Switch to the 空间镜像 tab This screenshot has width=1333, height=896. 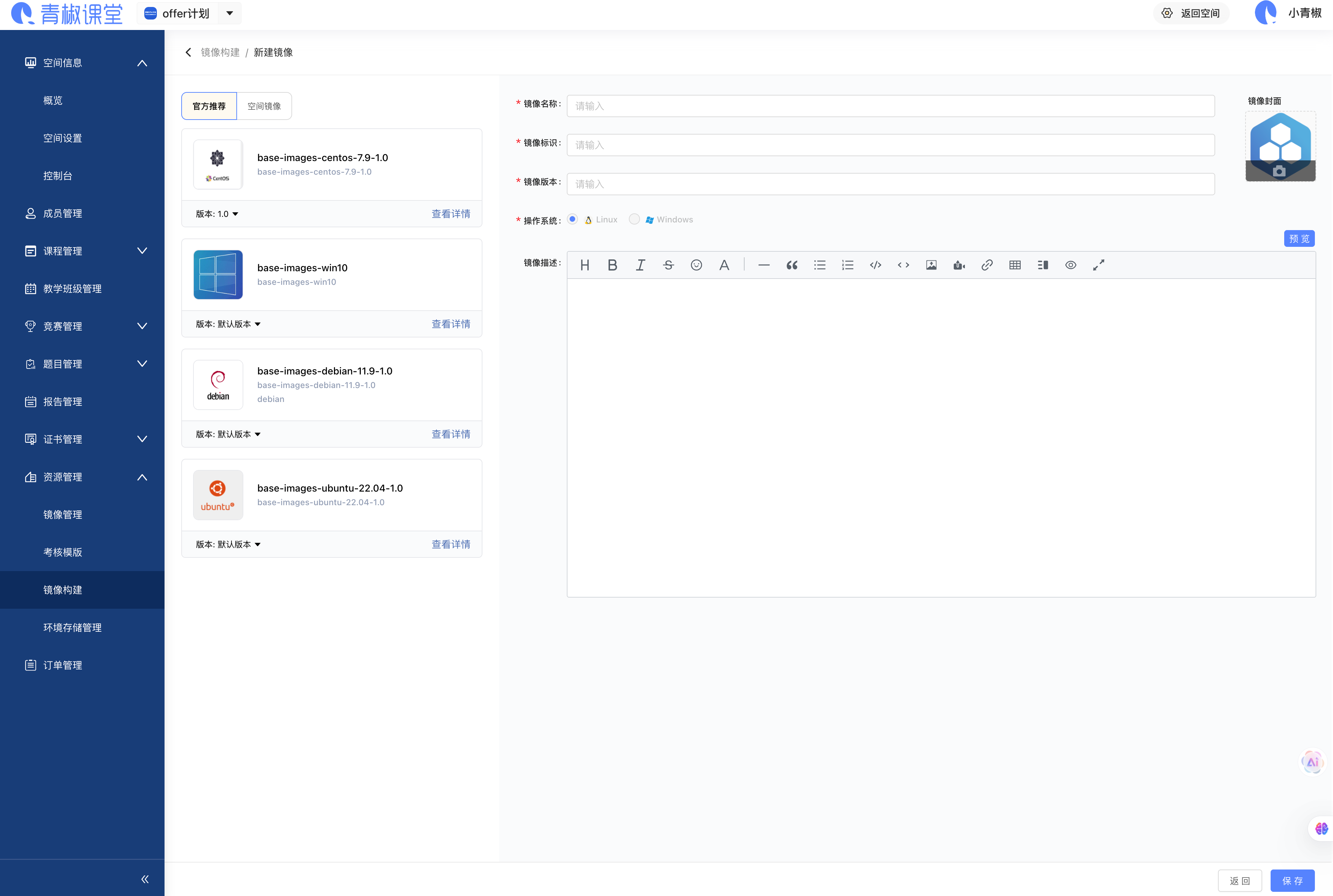tap(264, 106)
